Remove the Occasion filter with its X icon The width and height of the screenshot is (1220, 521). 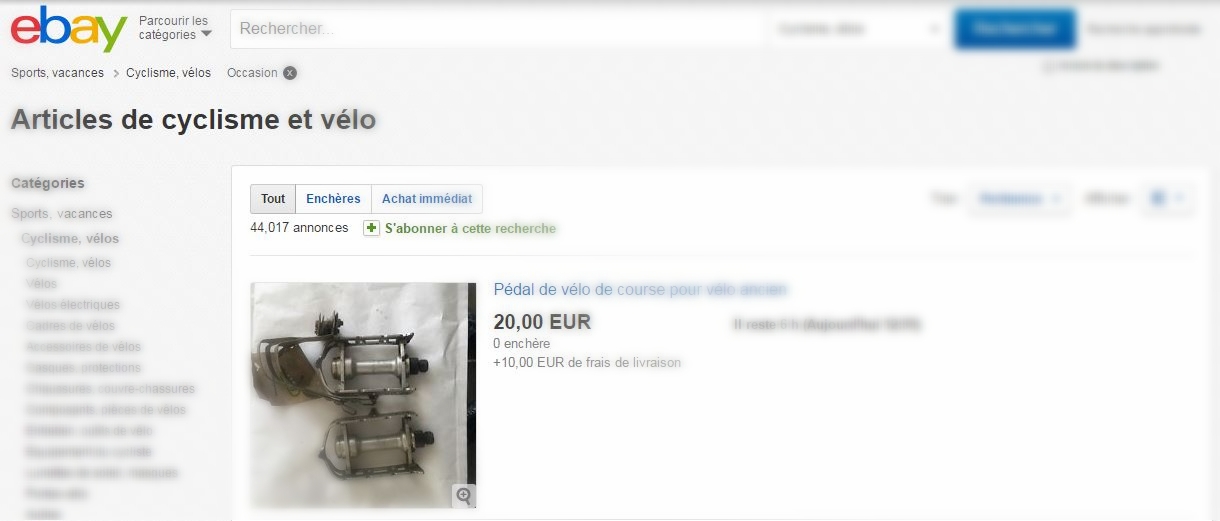click(x=289, y=73)
